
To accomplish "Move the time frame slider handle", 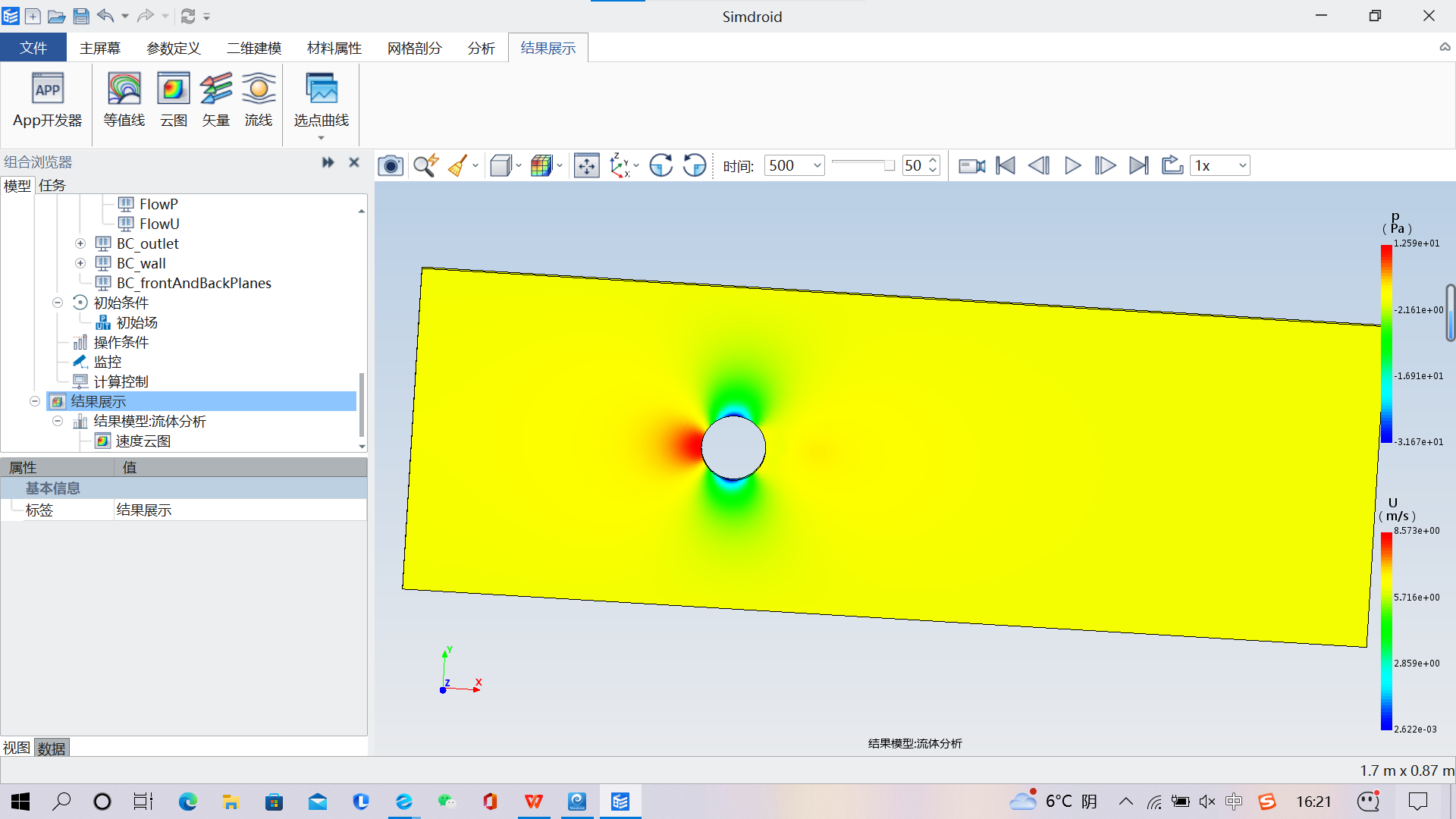I will click(890, 165).
